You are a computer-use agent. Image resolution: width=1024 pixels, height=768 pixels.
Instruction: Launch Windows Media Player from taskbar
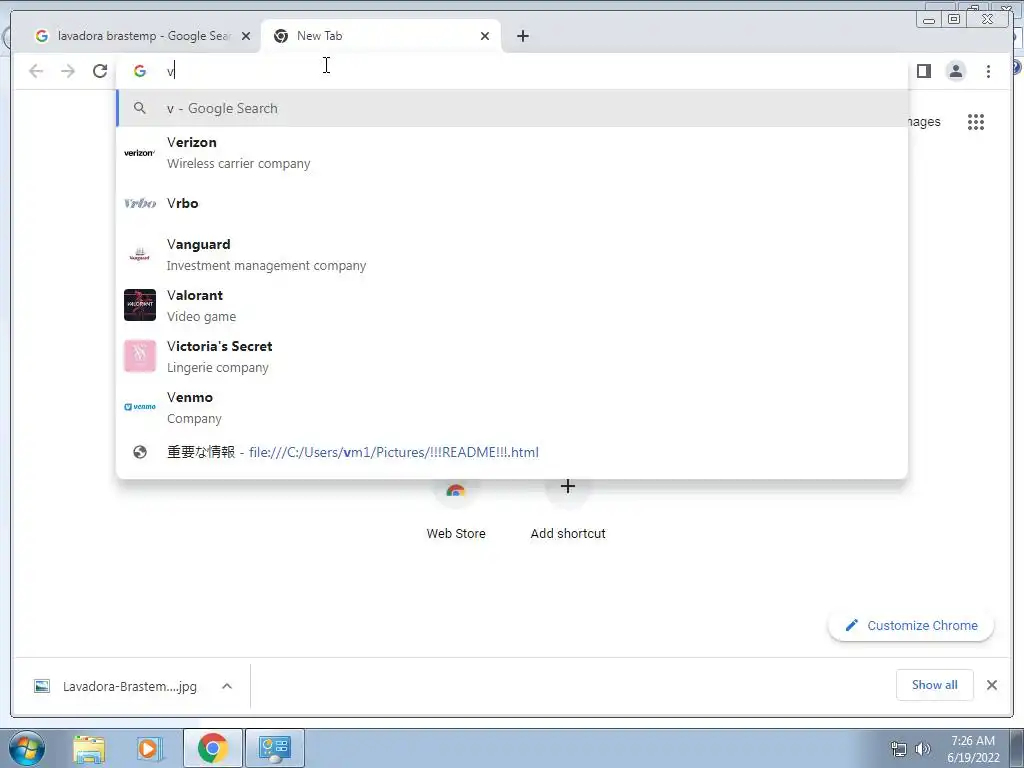150,749
